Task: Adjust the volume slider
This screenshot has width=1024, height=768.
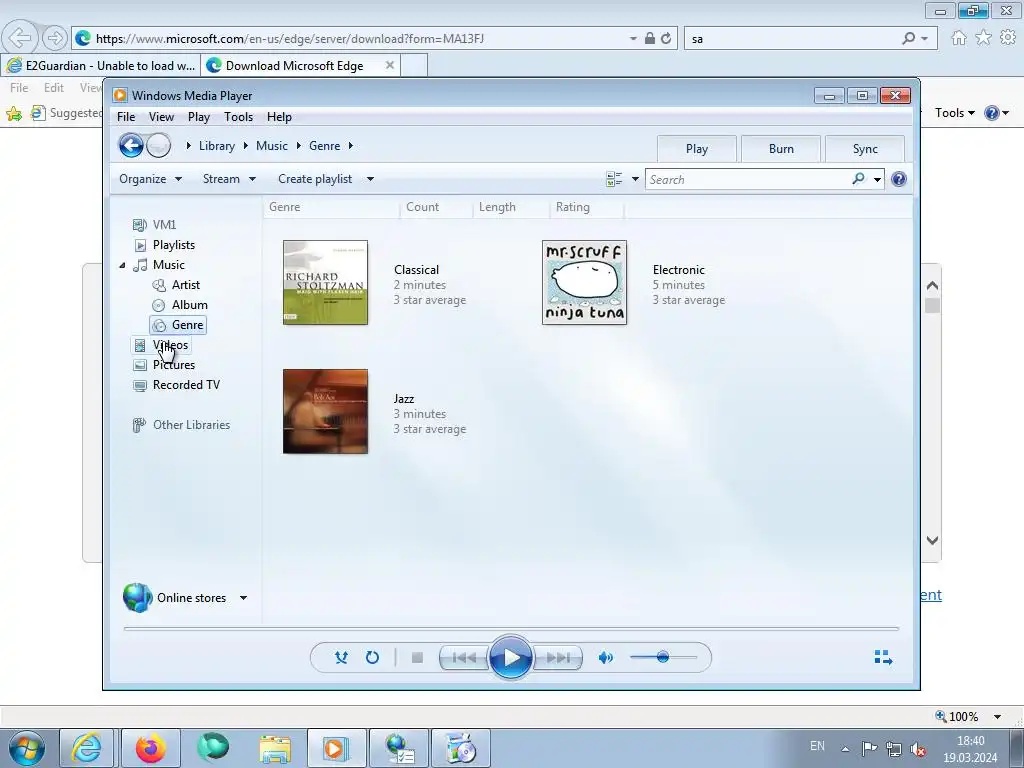Action: tap(663, 657)
